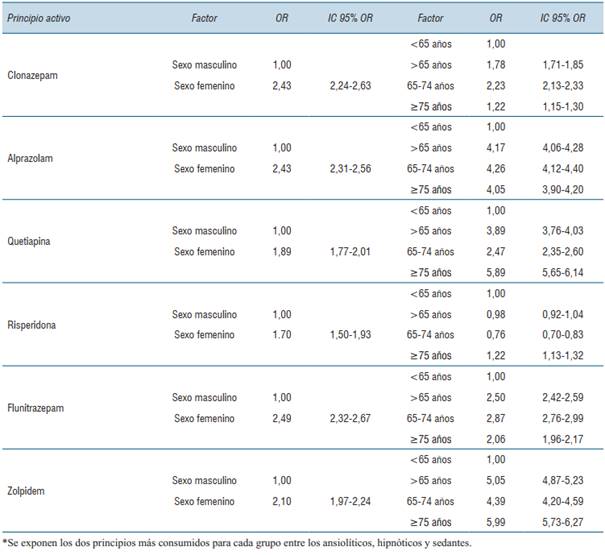The height and width of the screenshot is (555, 605).
Task: Select the Alprazolam row label
Action: [x=32, y=159]
